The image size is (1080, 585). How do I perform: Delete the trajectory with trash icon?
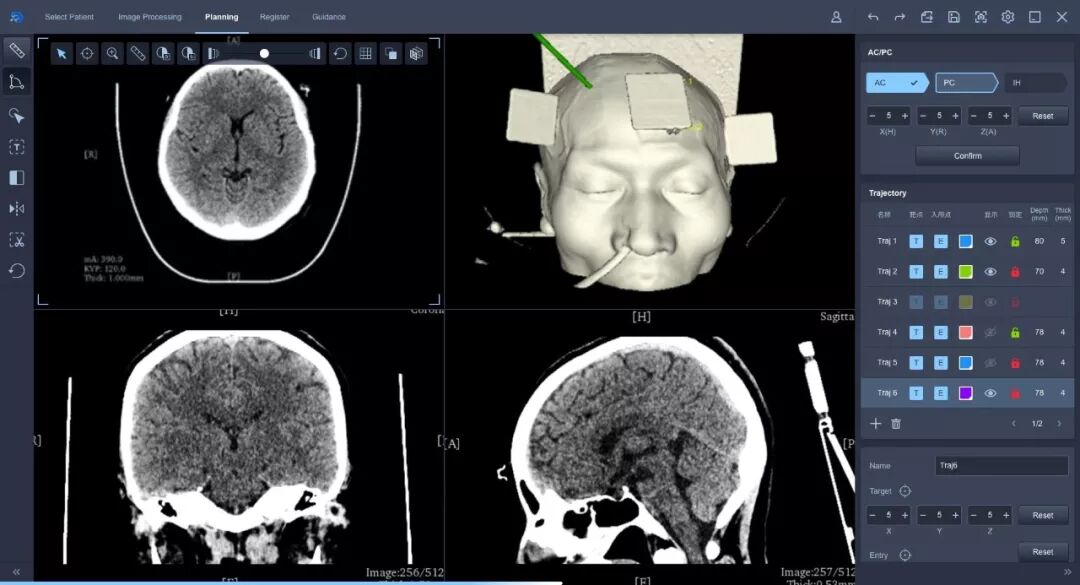pos(896,424)
